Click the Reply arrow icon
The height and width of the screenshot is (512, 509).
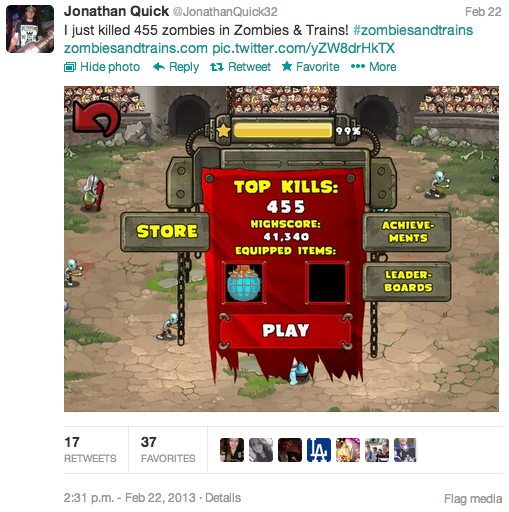coord(159,67)
